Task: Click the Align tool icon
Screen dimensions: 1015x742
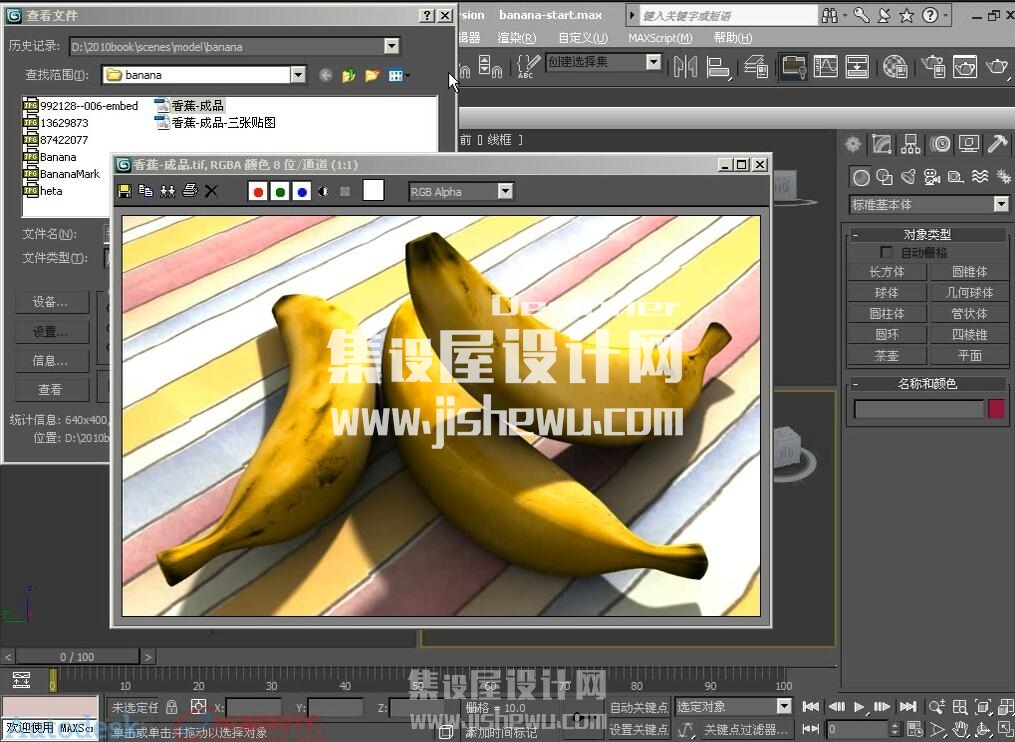Action: pos(718,66)
